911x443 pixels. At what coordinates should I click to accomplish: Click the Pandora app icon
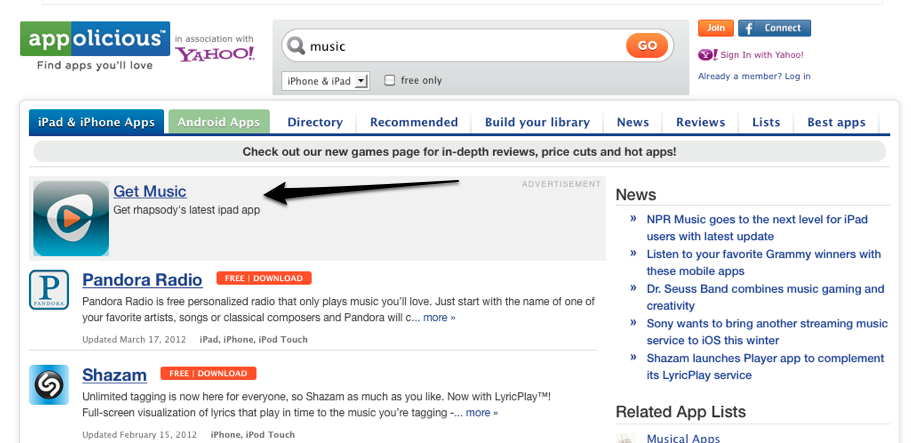pos(49,290)
